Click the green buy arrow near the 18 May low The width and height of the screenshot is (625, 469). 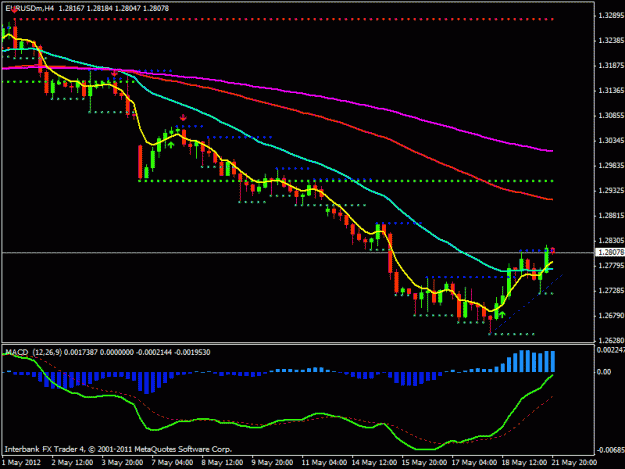pos(502,314)
